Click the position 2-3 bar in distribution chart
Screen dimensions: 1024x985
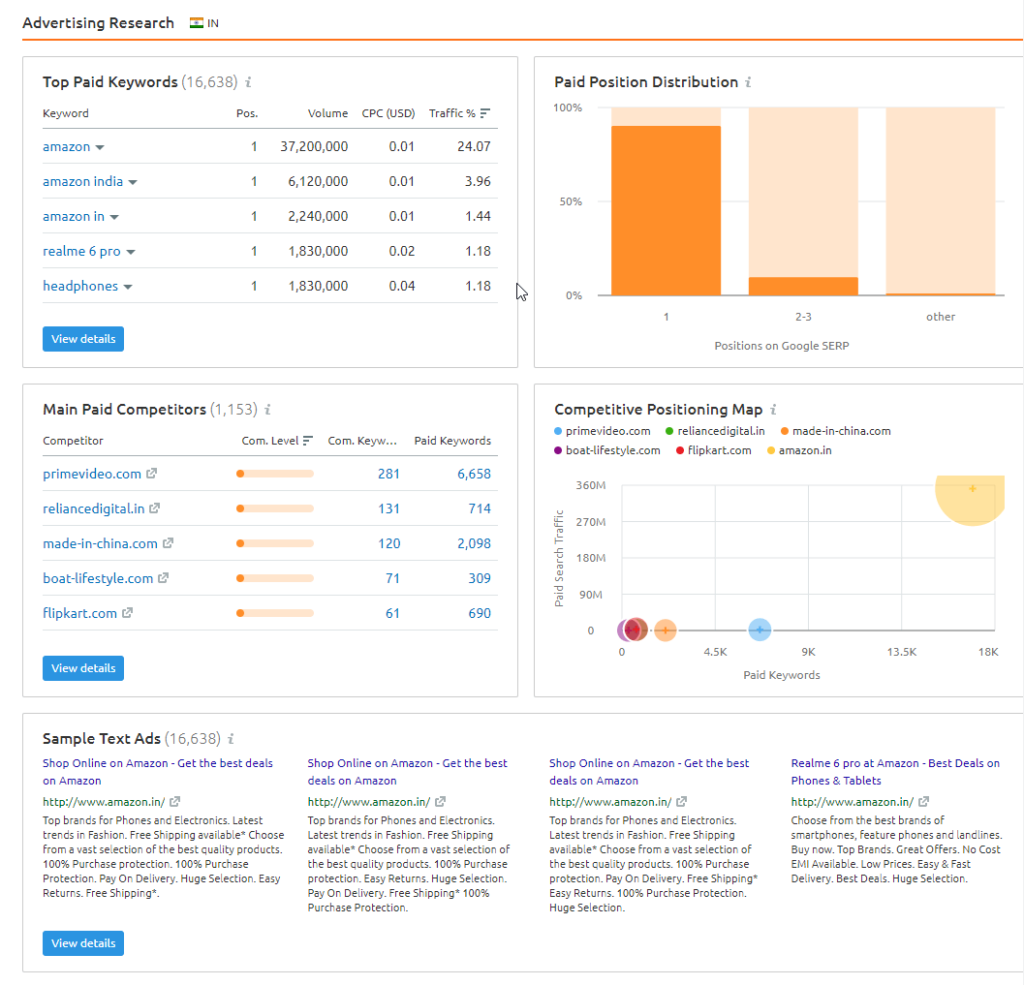[x=803, y=286]
